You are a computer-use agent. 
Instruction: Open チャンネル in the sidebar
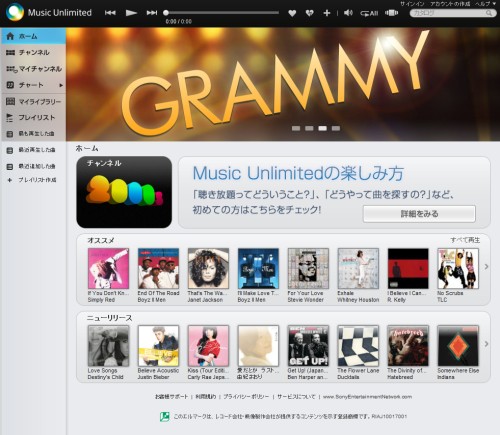[33, 52]
